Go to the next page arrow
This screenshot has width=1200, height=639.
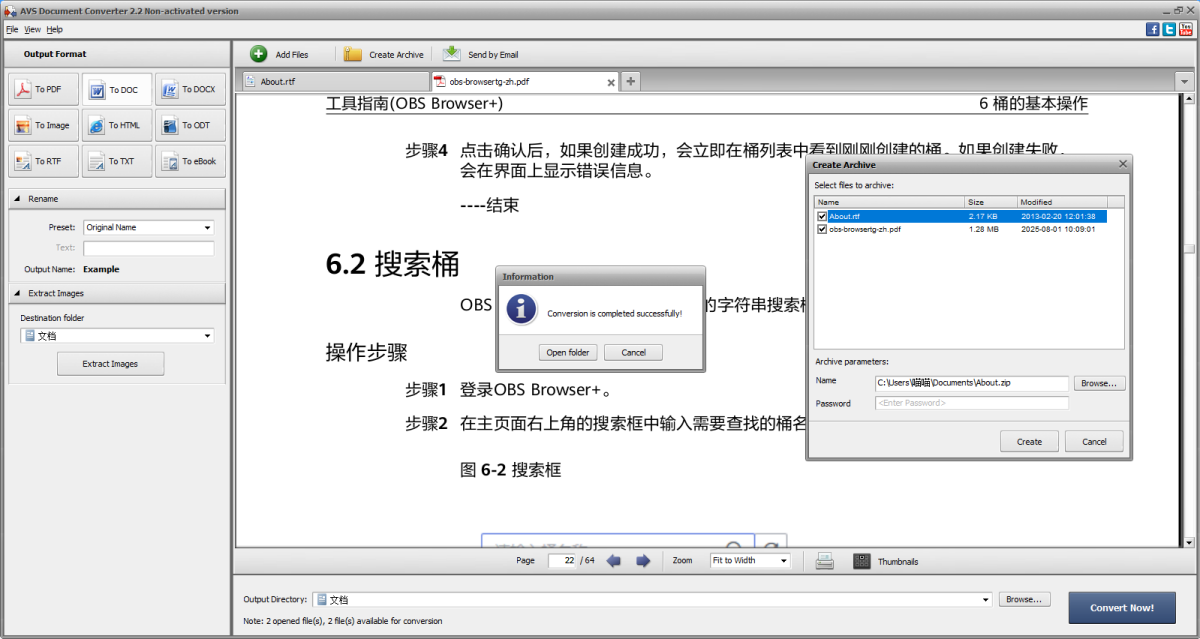(643, 561)
